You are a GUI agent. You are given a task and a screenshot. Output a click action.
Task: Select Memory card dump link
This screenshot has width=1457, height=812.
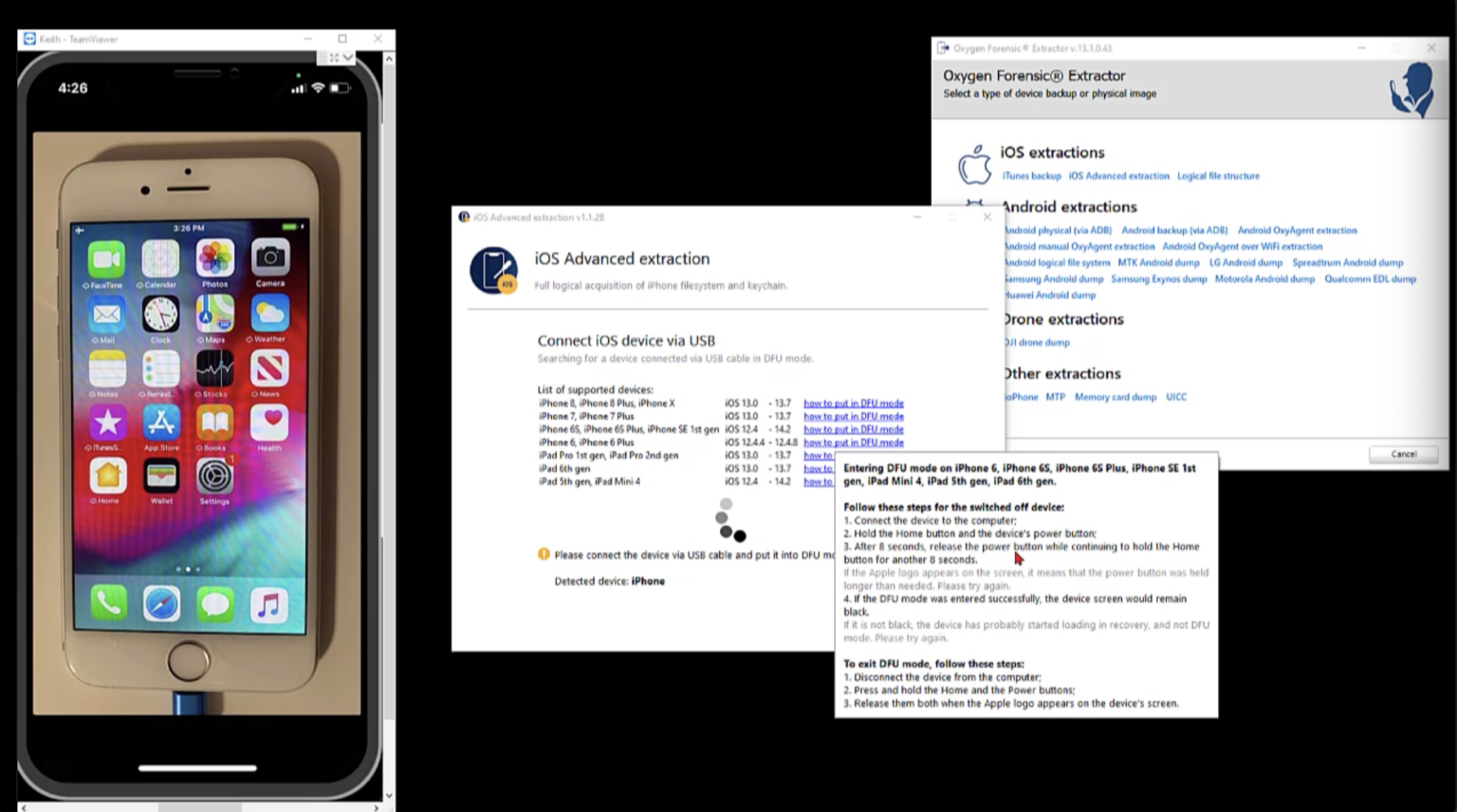tap(1116, 397)
